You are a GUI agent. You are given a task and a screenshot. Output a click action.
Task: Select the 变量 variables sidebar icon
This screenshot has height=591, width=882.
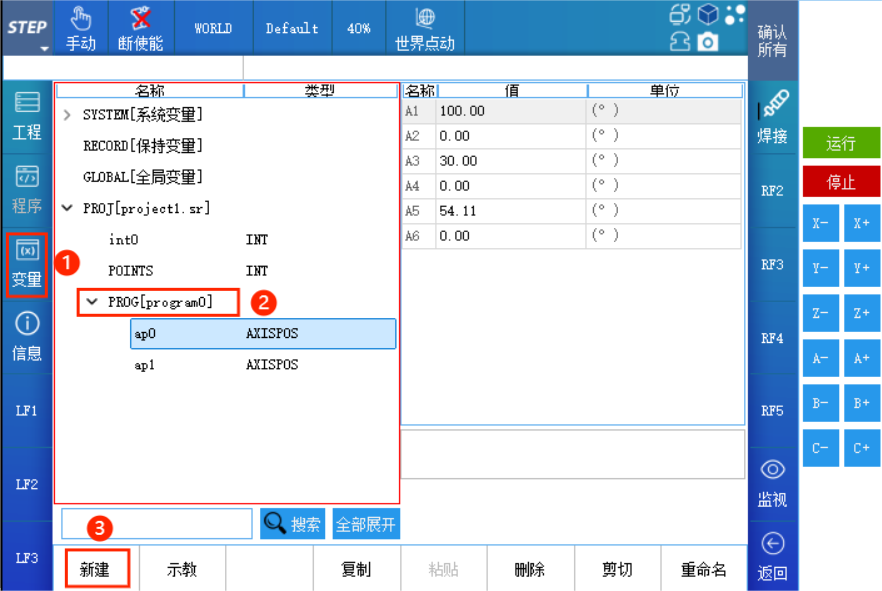click(x=27, y=264)
